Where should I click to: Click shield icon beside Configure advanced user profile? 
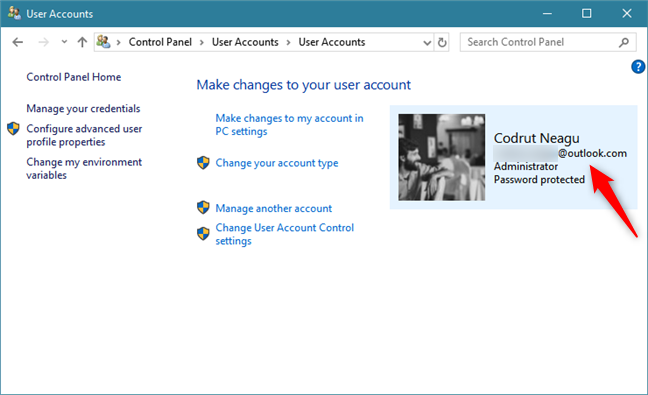[13, 128]
